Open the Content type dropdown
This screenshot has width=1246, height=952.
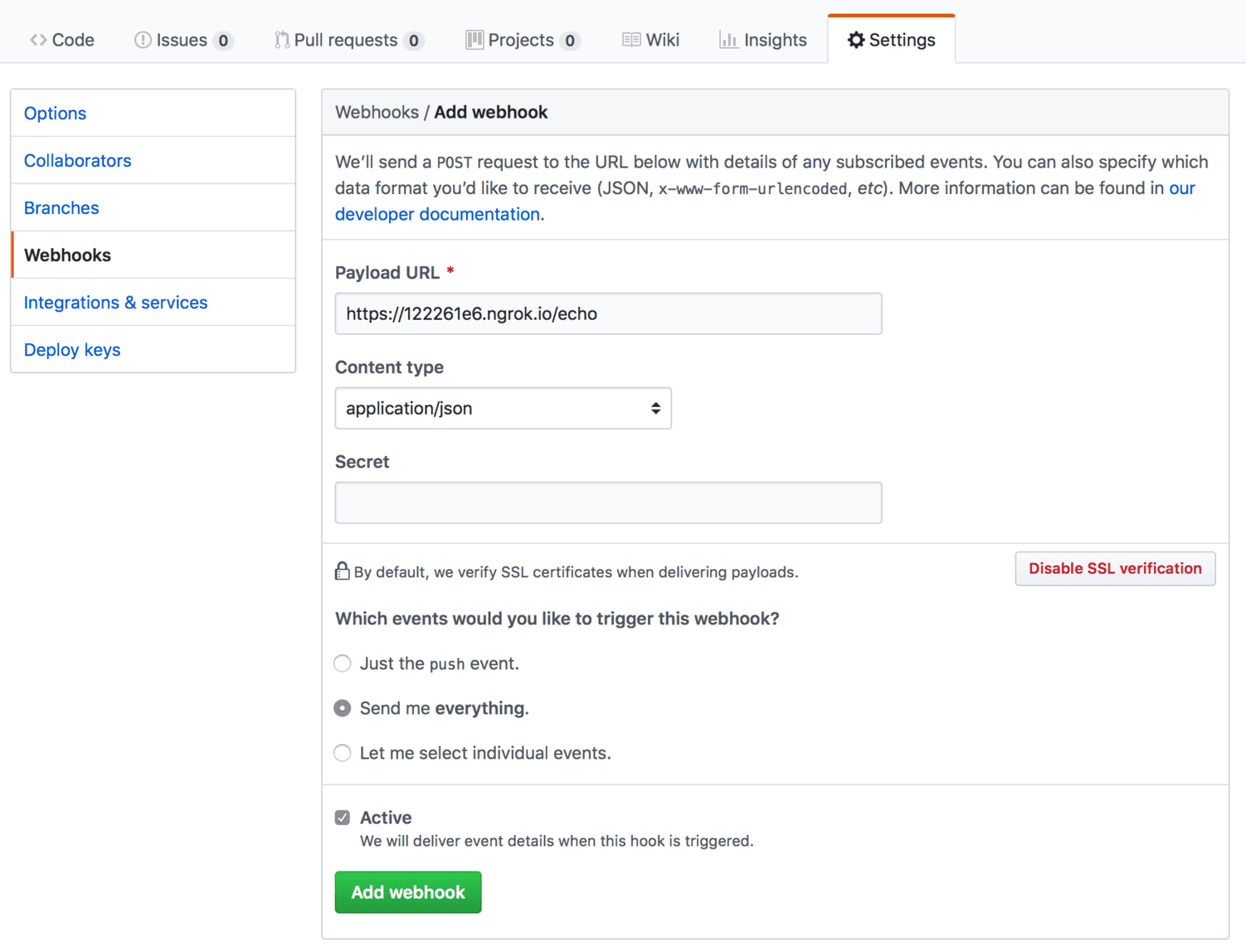click(502, 408)
